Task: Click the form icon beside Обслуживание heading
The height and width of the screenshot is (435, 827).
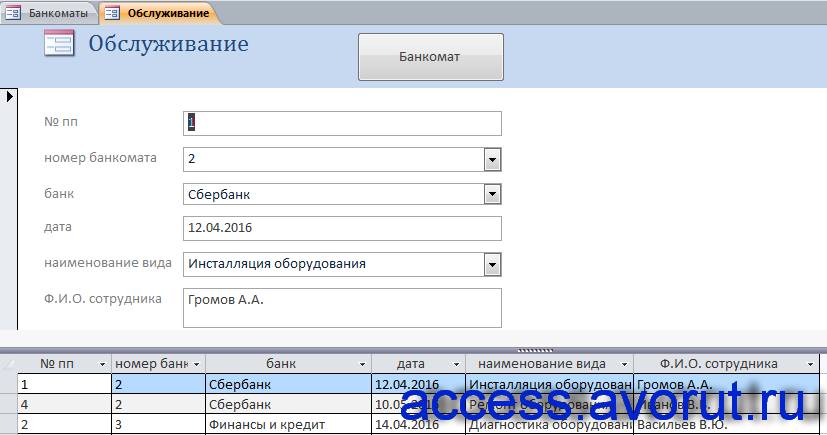Action: (59, 43)
